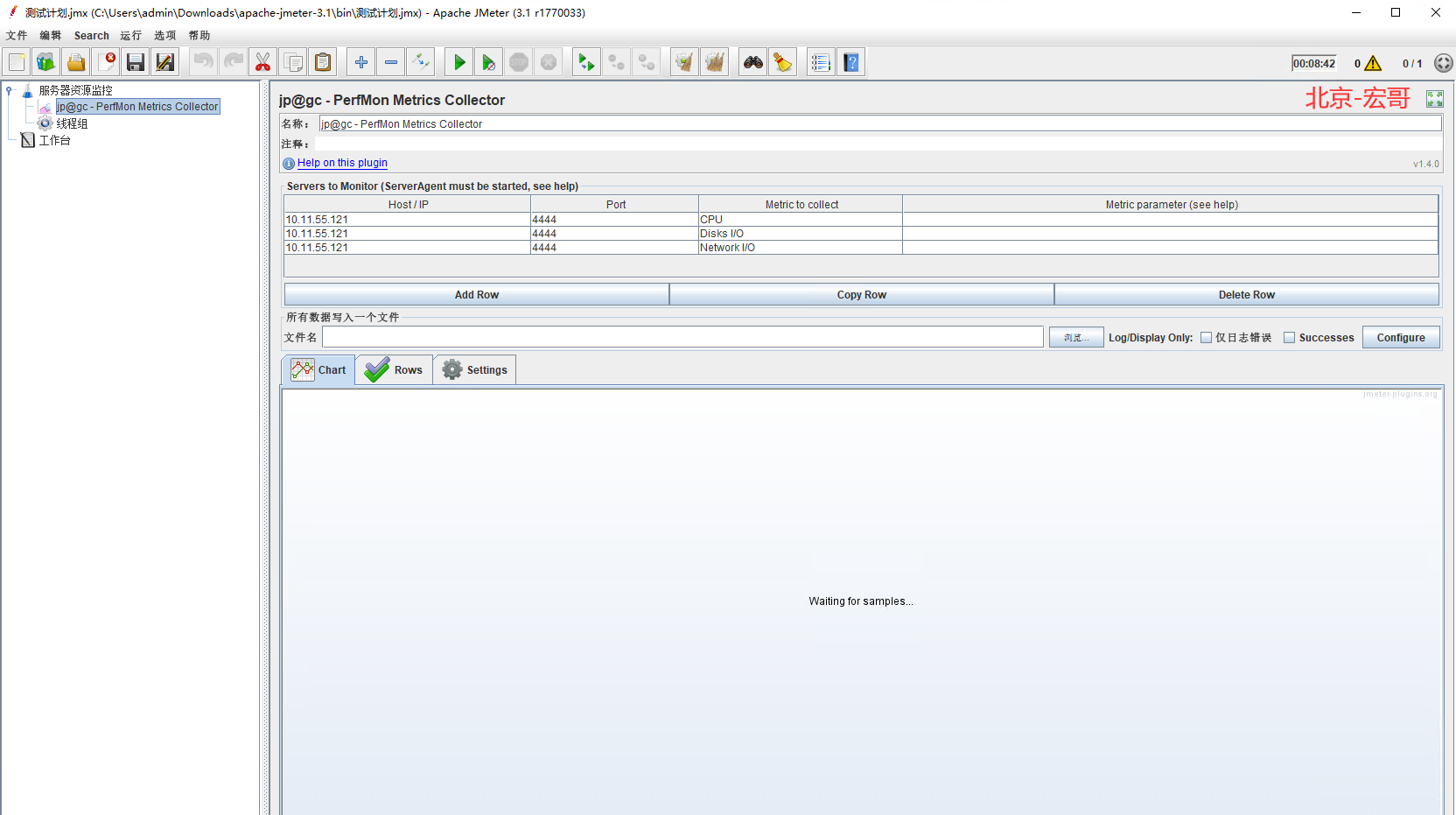The height and width of the screenshot is (815, 1456).
Task: Click the Help question mark icon
Action: (851, 62)
